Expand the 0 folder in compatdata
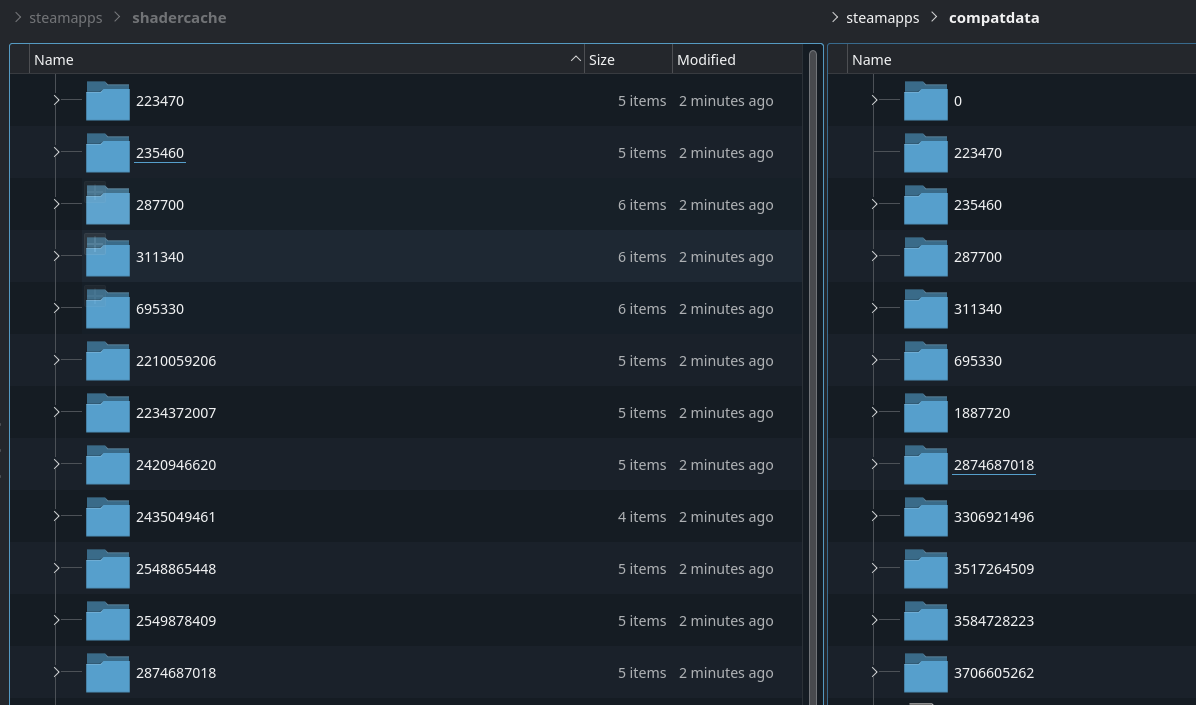 874,100
